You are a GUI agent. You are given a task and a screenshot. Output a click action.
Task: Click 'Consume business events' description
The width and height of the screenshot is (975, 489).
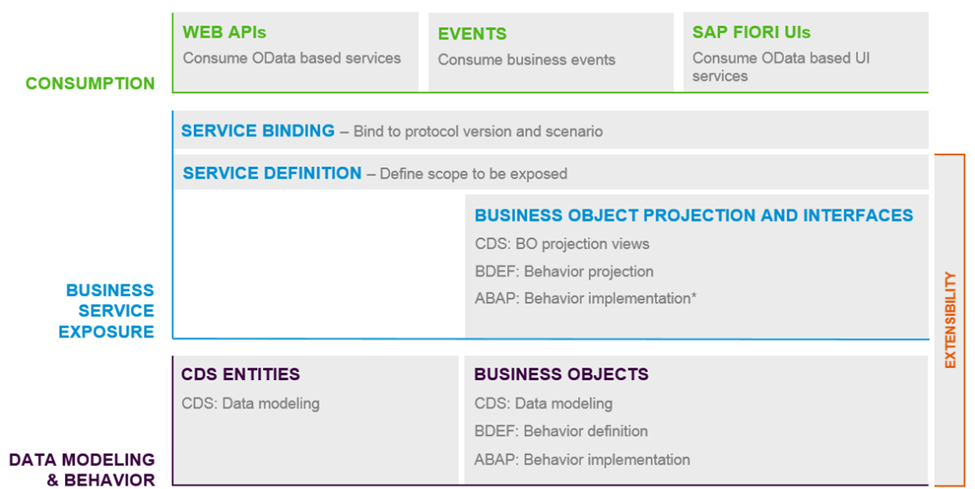527,59
